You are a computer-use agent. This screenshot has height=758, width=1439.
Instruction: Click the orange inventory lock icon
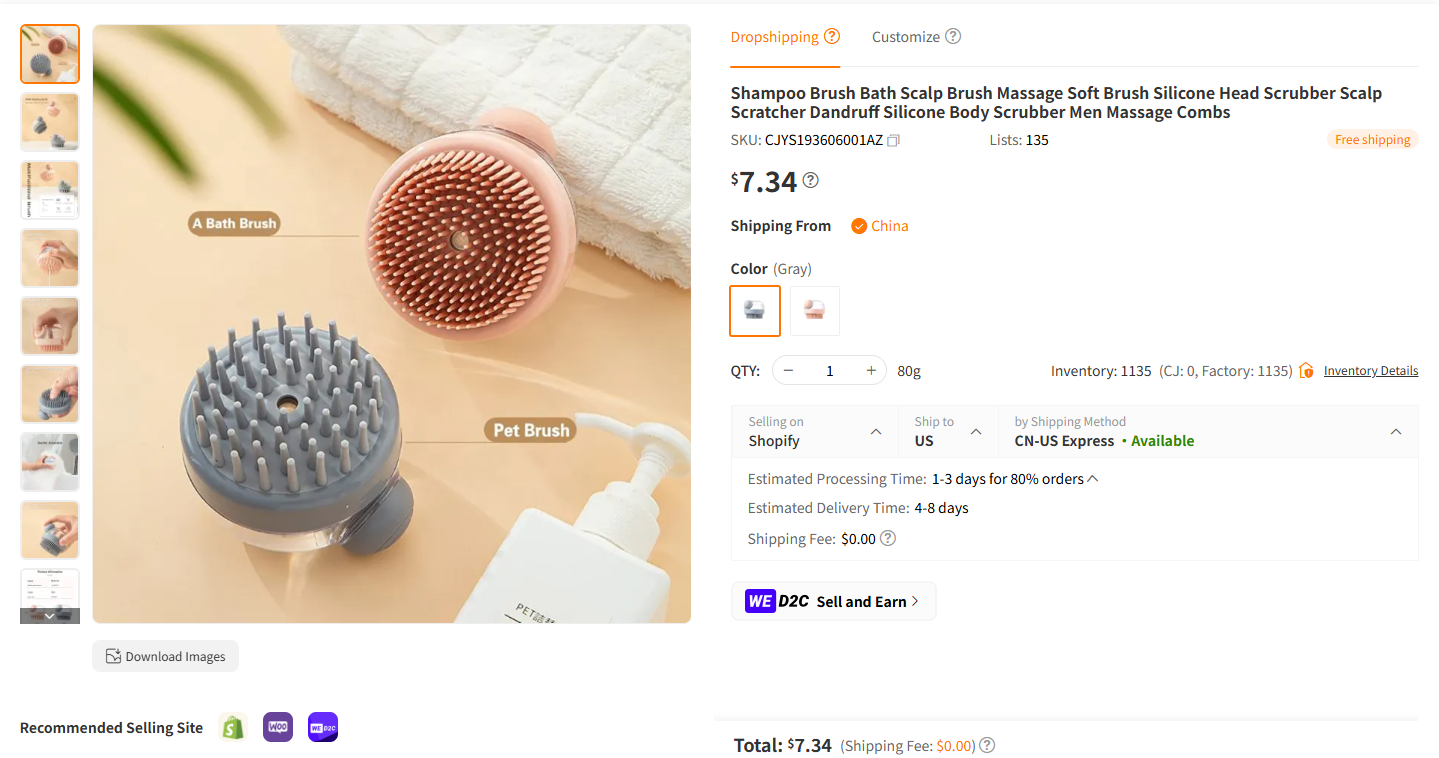tap(1306, 370)
